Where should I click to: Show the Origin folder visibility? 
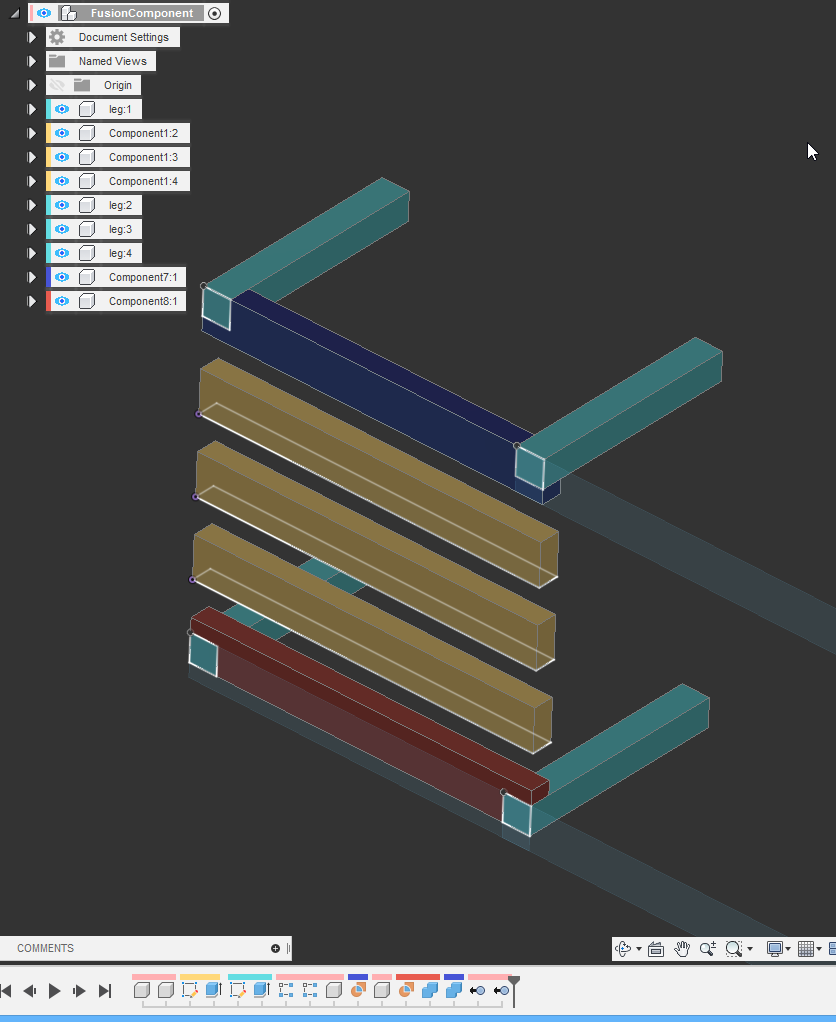pyautogui.click(x=58, y=84)
